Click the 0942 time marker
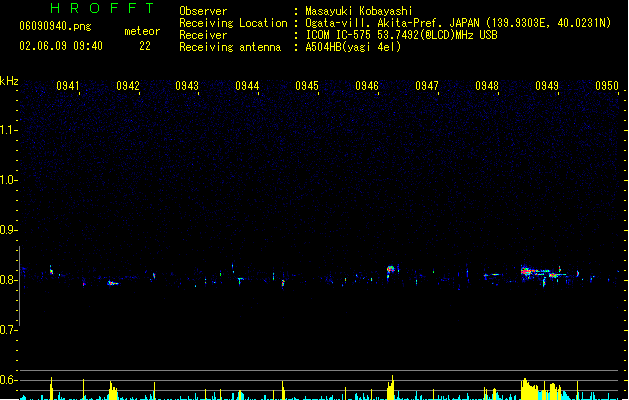 pyautogui.click(x=128, y=86)
